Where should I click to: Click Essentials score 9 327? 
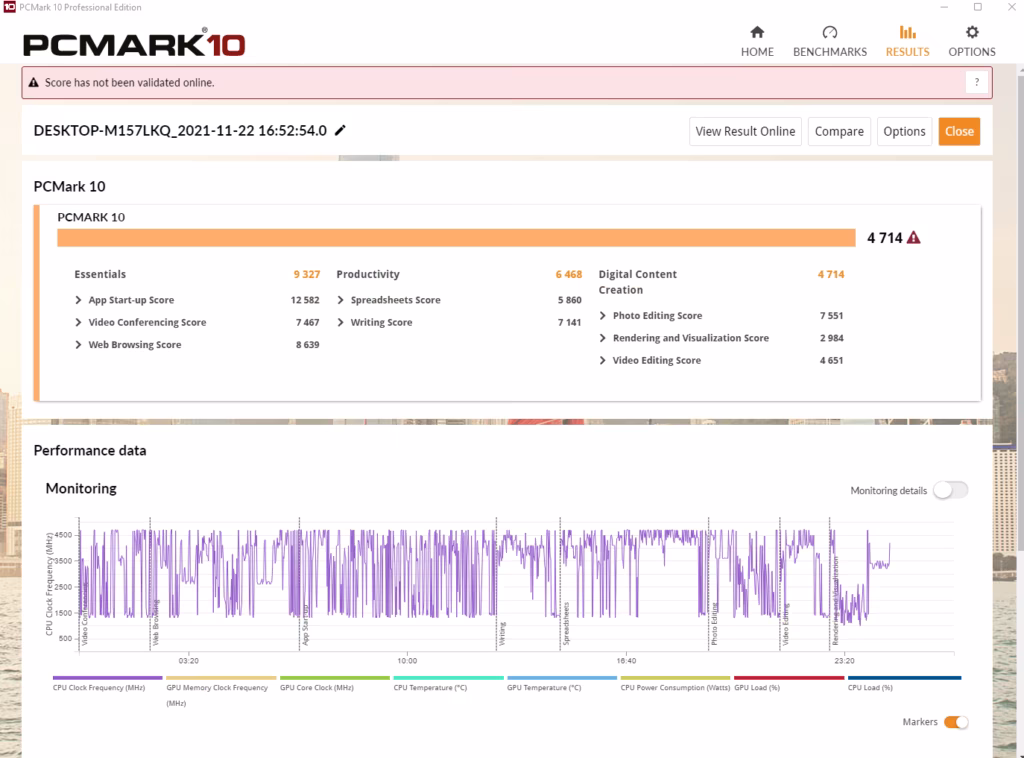pyautogui.click(x=306, y=275)
